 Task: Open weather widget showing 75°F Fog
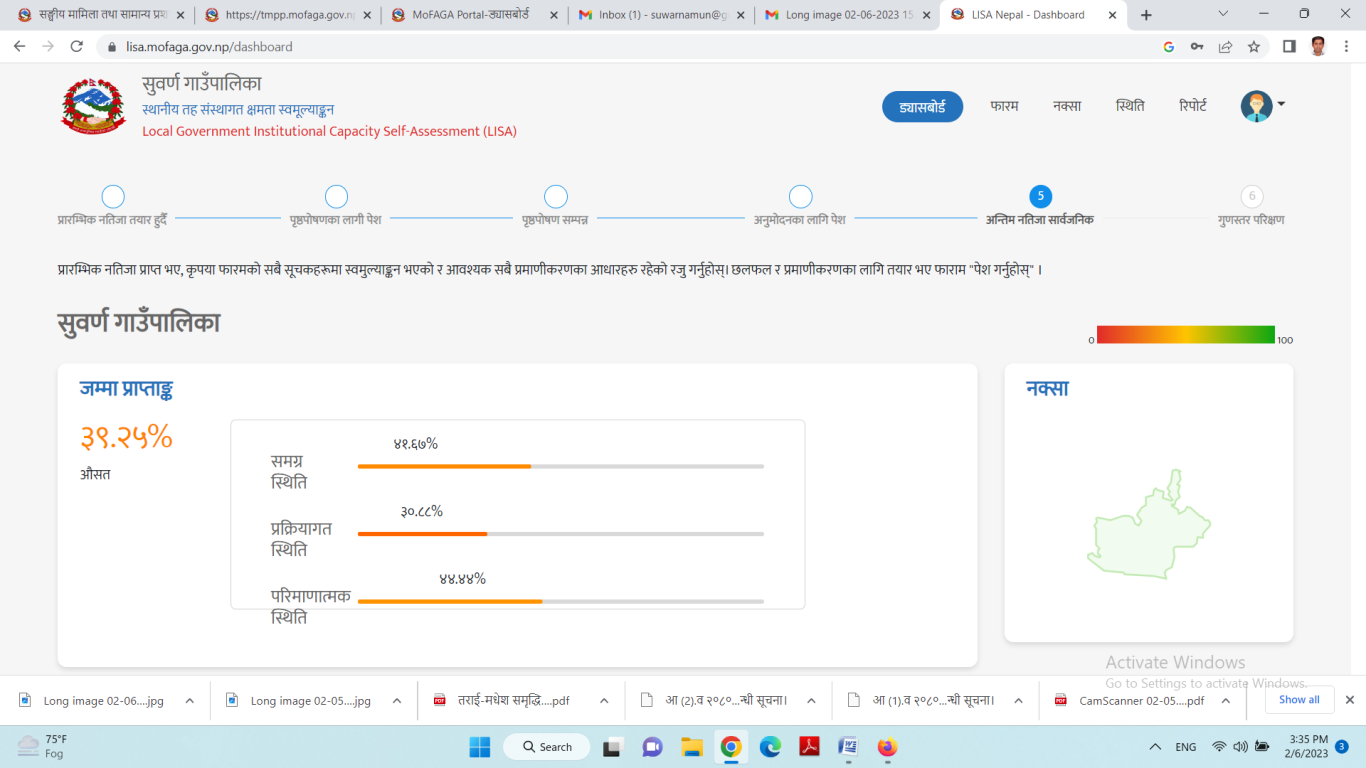pyautogui.click(x=43, y=747)
